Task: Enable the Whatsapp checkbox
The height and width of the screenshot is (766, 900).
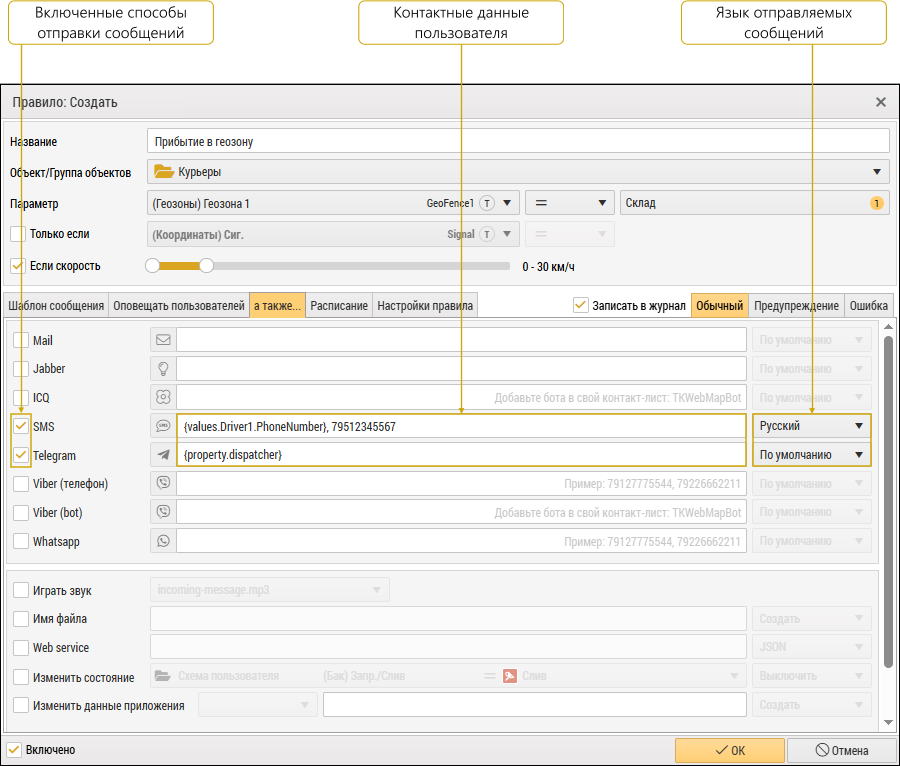Action: pos(21,541)
